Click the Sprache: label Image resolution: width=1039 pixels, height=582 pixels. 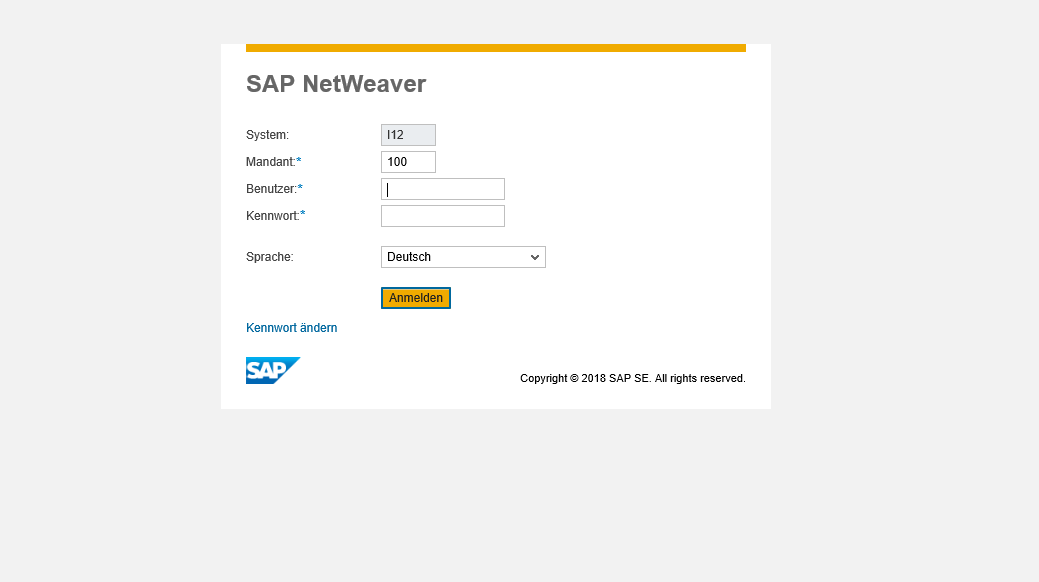(269, 257)
